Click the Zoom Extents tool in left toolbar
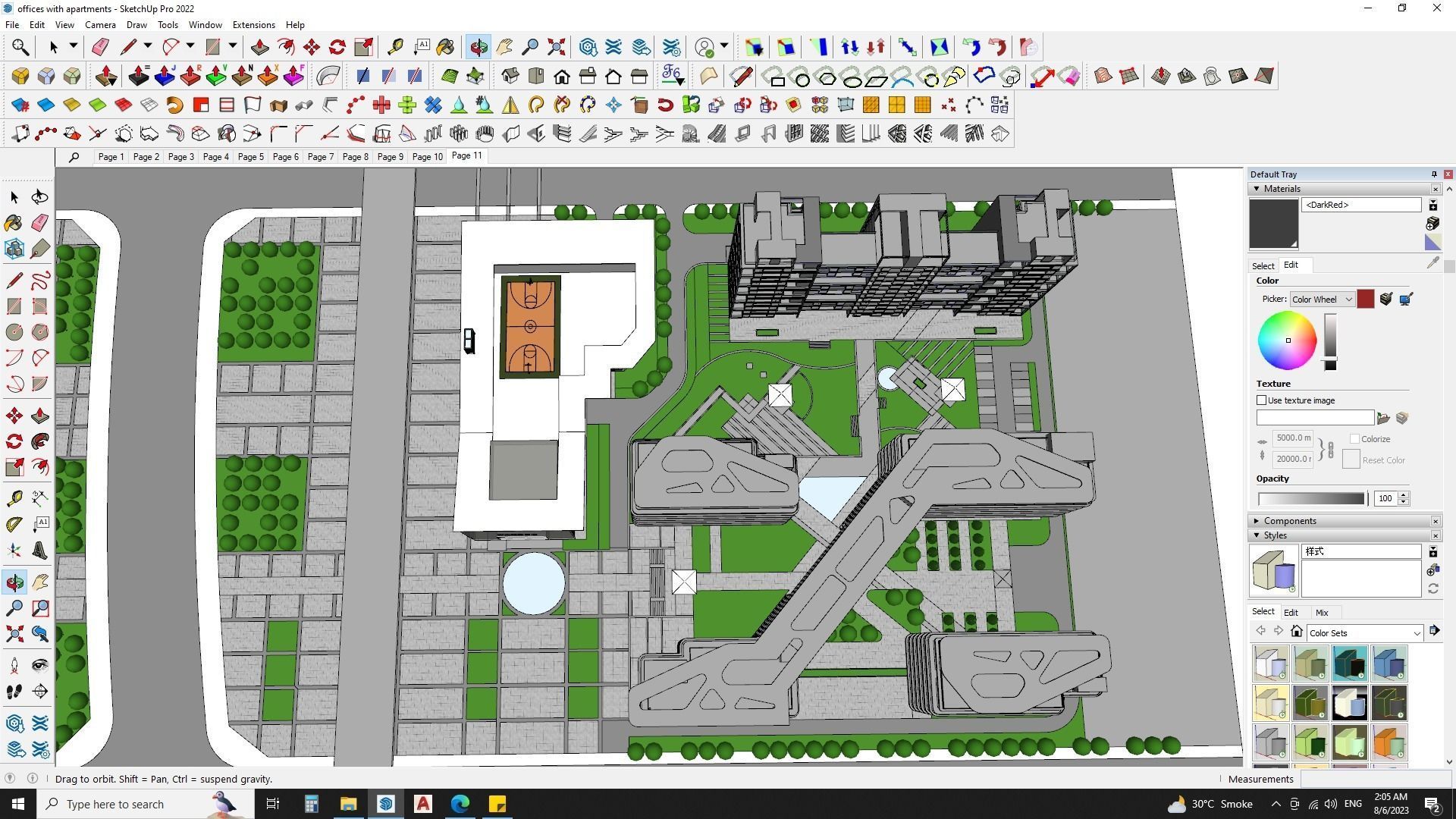1456x819 pixels. 14,634
